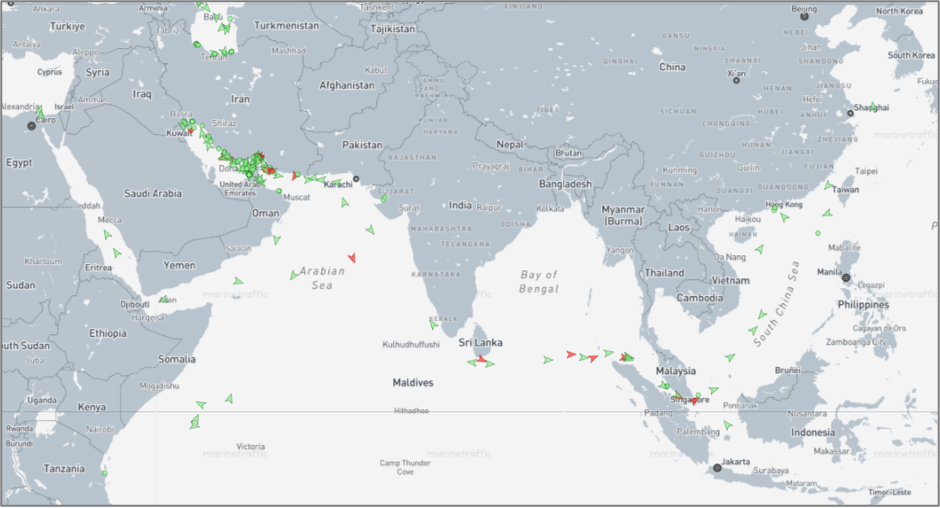Select the Myanmar (Burma) label
940x508 pixels.
click(x=623, y=215)
